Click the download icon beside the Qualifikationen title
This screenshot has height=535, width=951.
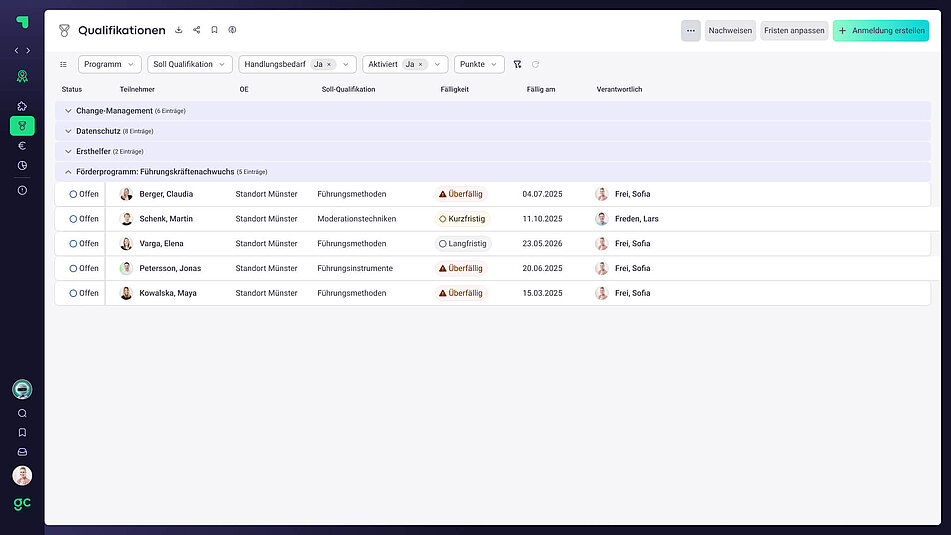178,30
